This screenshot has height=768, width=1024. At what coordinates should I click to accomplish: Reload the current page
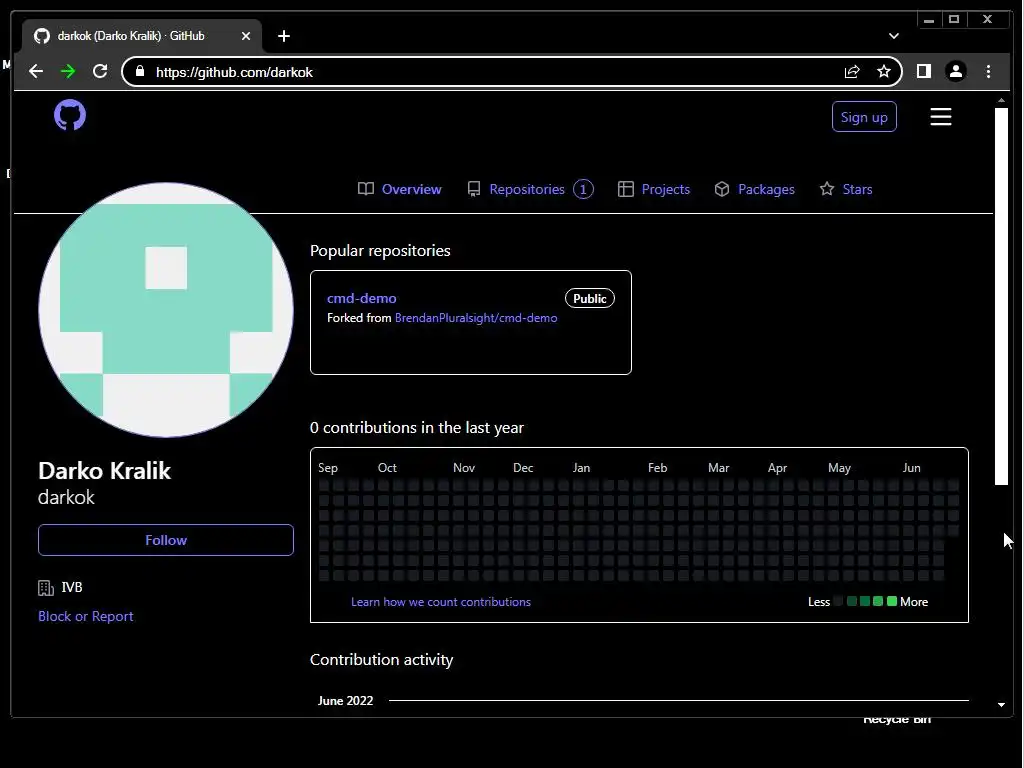(100, 71)
